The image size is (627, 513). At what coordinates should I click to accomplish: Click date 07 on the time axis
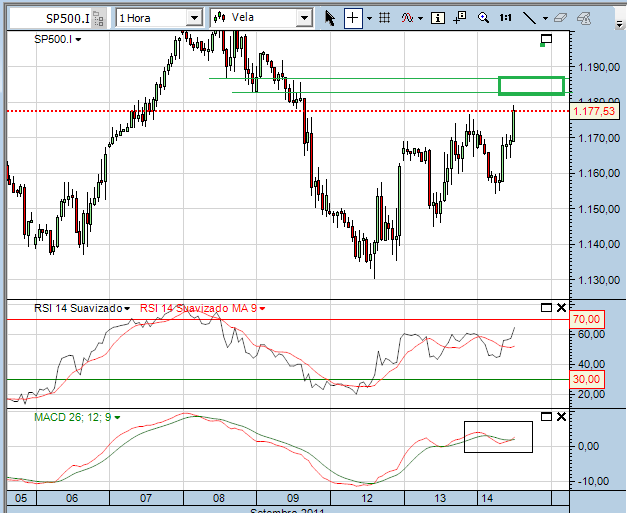tap(146, 498)
